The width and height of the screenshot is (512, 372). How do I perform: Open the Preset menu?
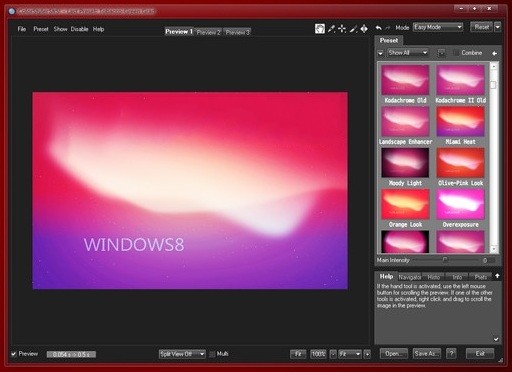pos(41,29)
